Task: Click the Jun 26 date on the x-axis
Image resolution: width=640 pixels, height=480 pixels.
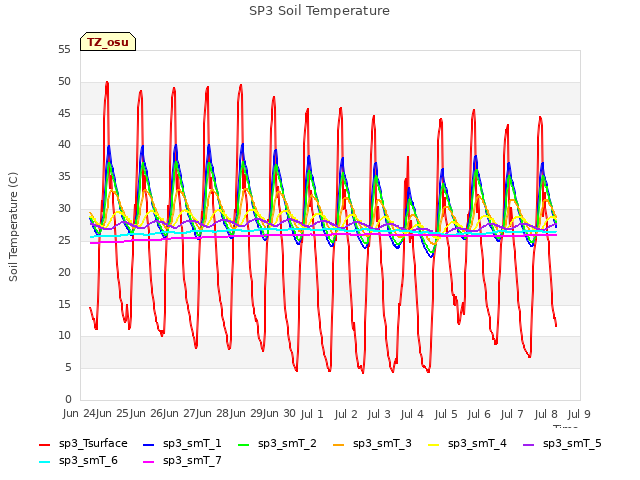Action: 147,414
